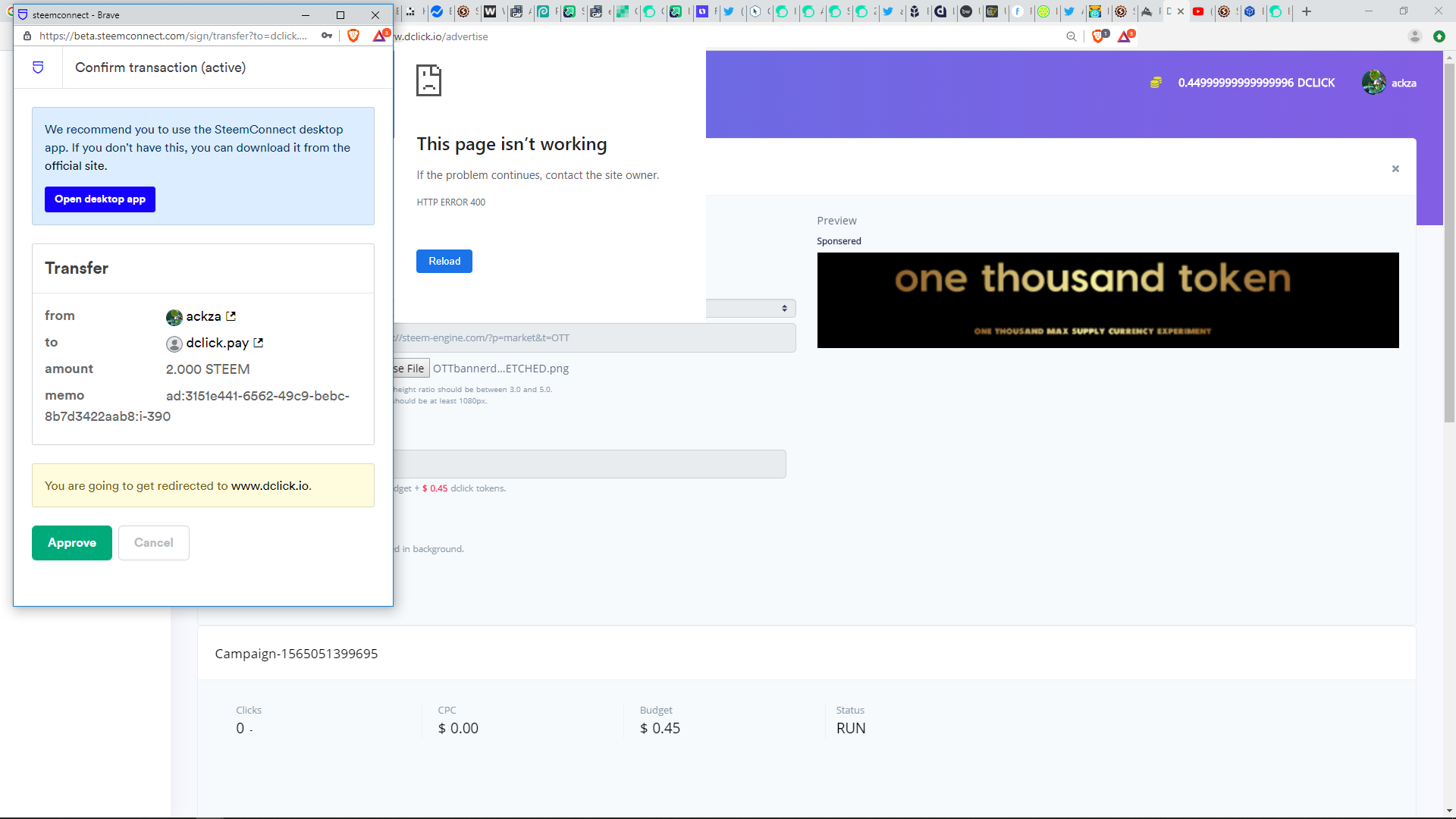Click the profile avatar icon in browser toolbar
This screenshot has height=819, width=1456.
click(1415, 36)
